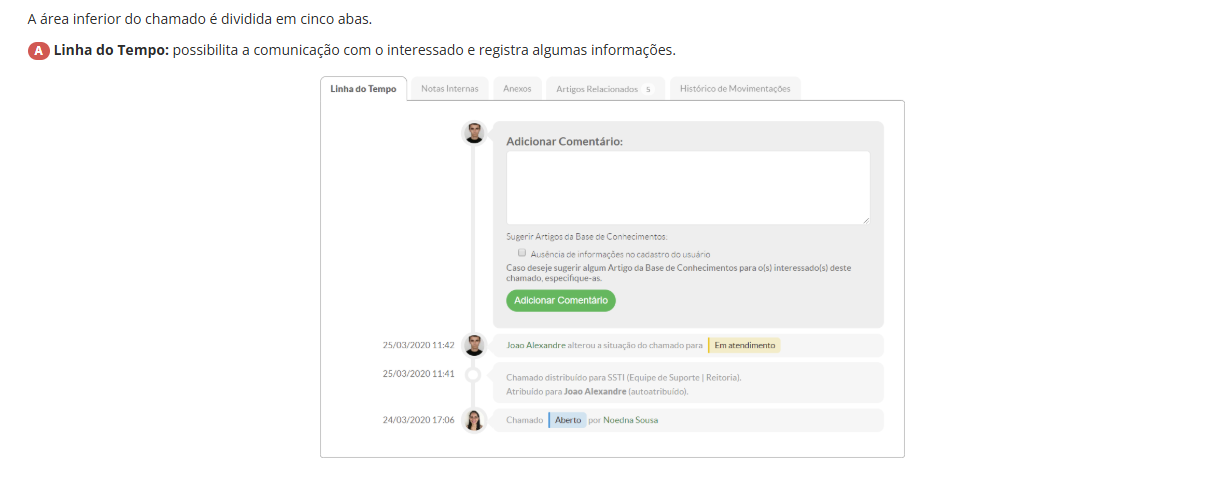Show the Histórico de Movimentações tab

[735, 88]
